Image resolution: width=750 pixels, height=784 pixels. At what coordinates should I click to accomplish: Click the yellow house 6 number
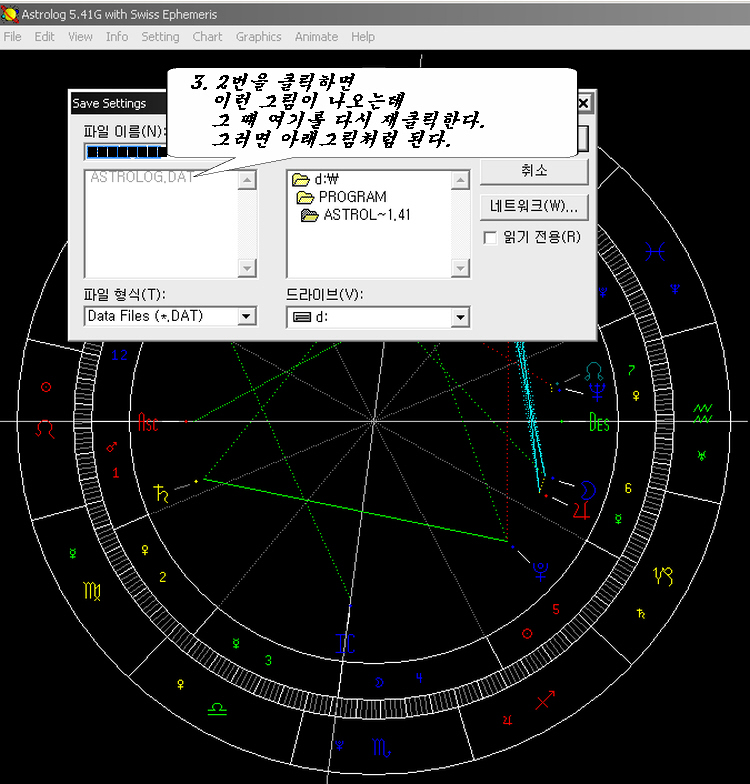628,488
